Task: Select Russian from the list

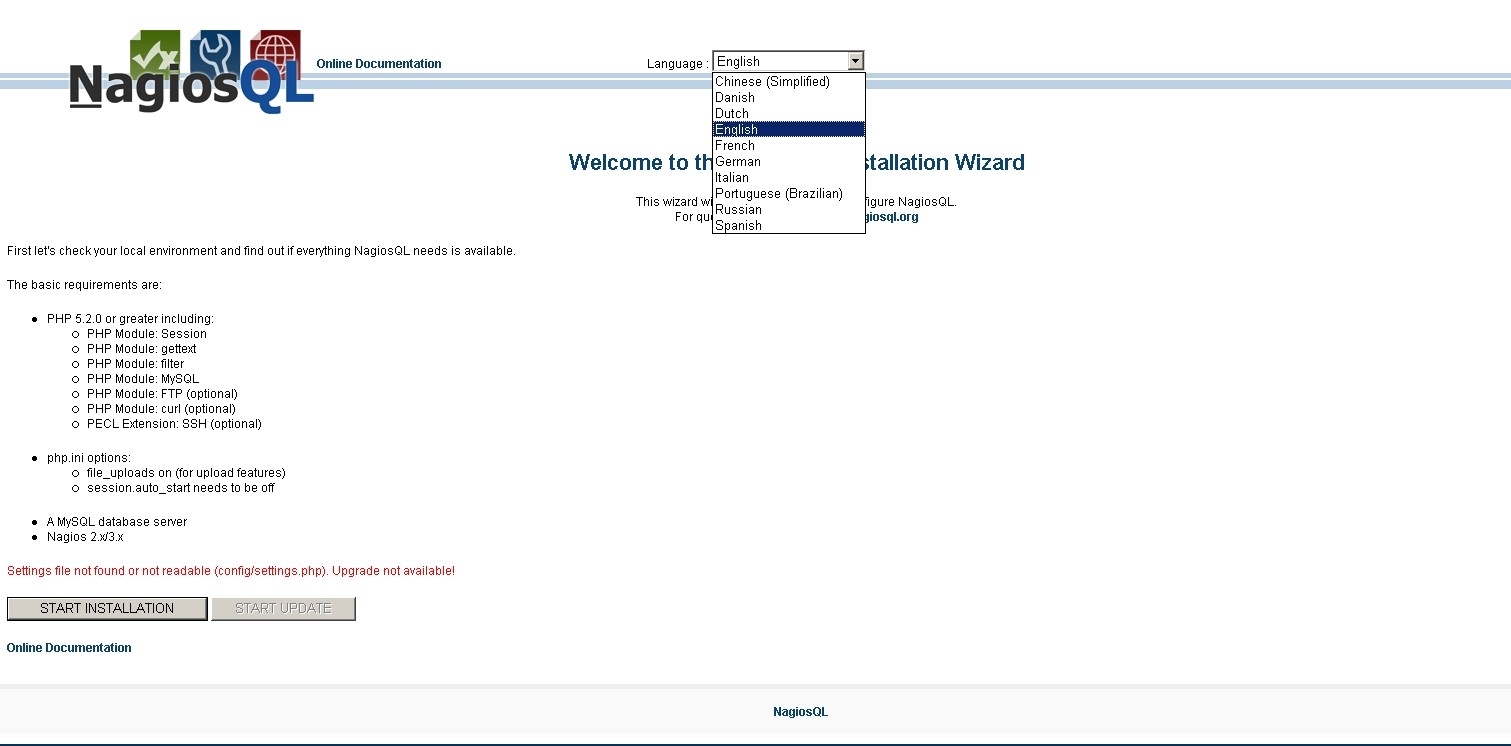Action: pos(788,210)
